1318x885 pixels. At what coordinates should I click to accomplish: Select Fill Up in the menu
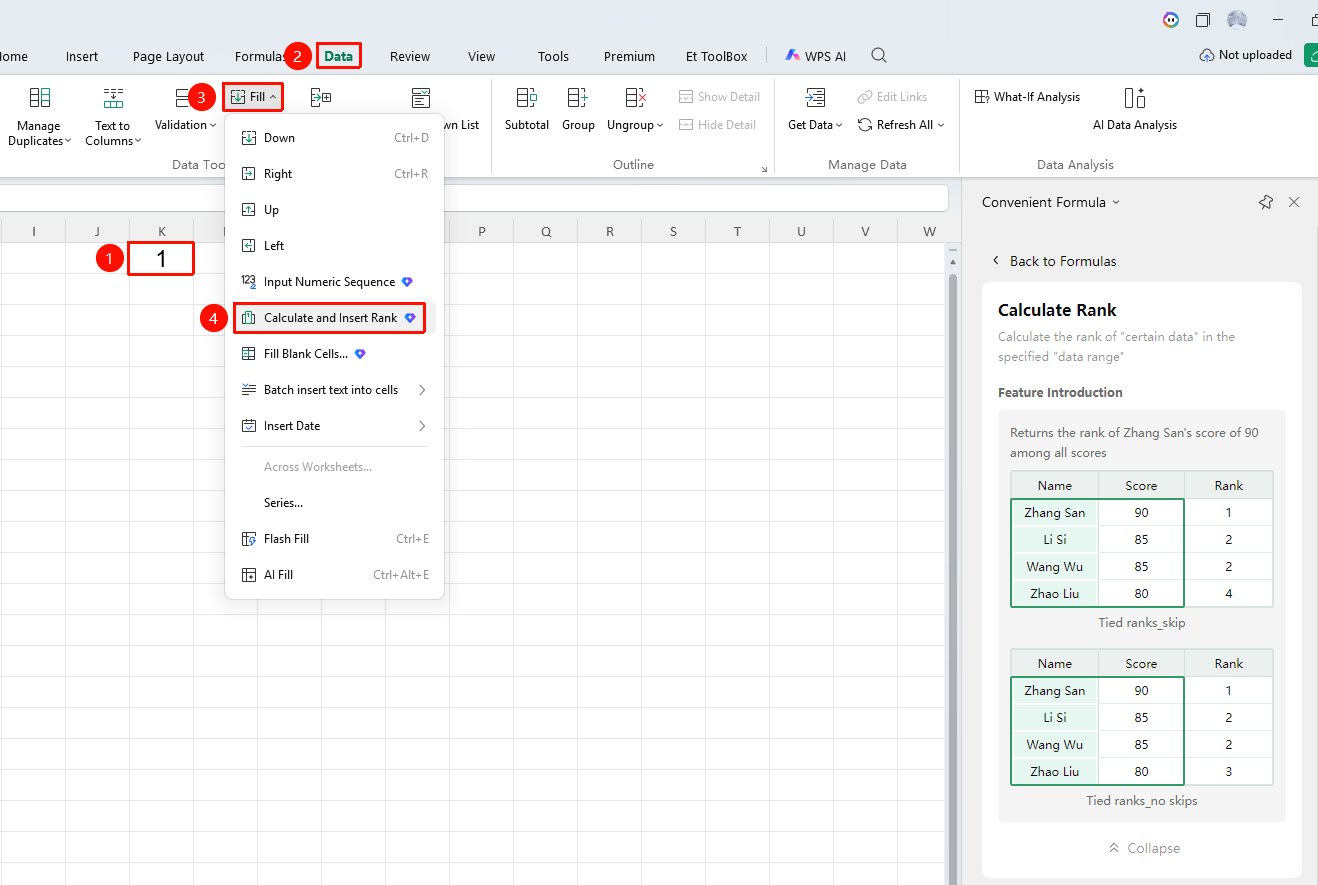(335, 210)
